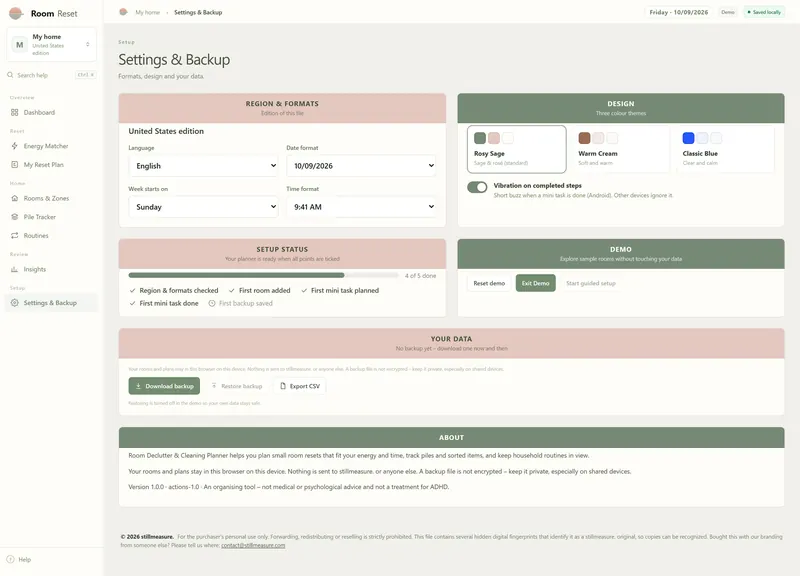Image resolution: width=800 pixels, height=576 pixels.
Task: Open My Reset Plan
Action: (51, 165)
